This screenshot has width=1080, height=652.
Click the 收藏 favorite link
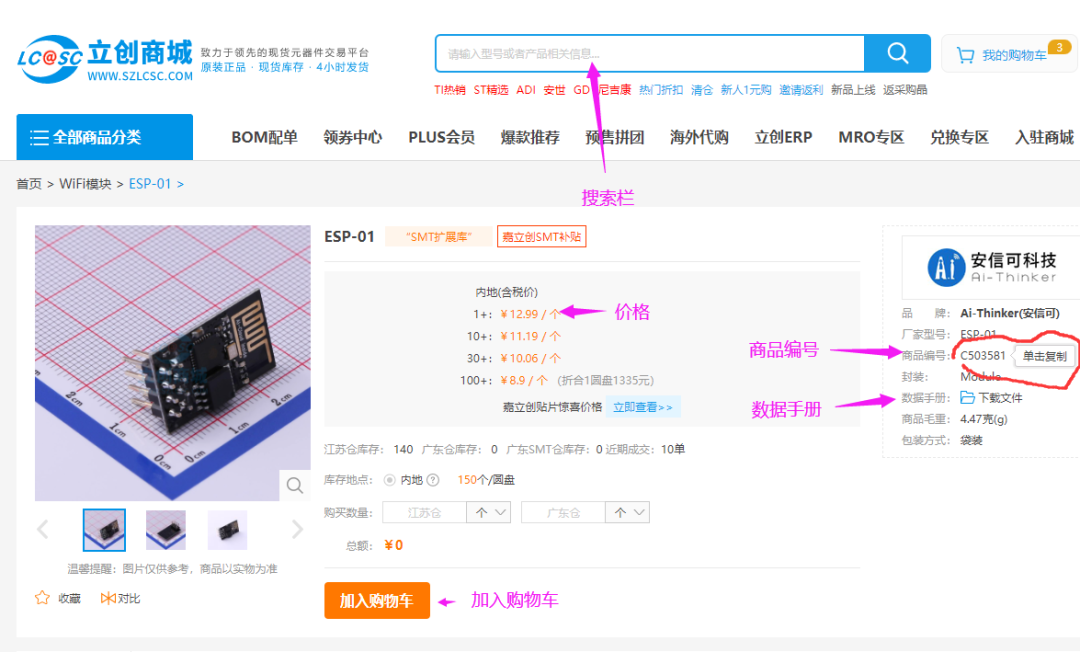coord(70,598)
